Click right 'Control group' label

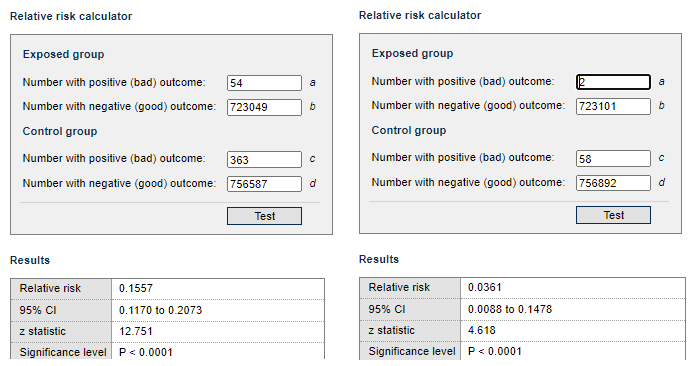(409, 130)
